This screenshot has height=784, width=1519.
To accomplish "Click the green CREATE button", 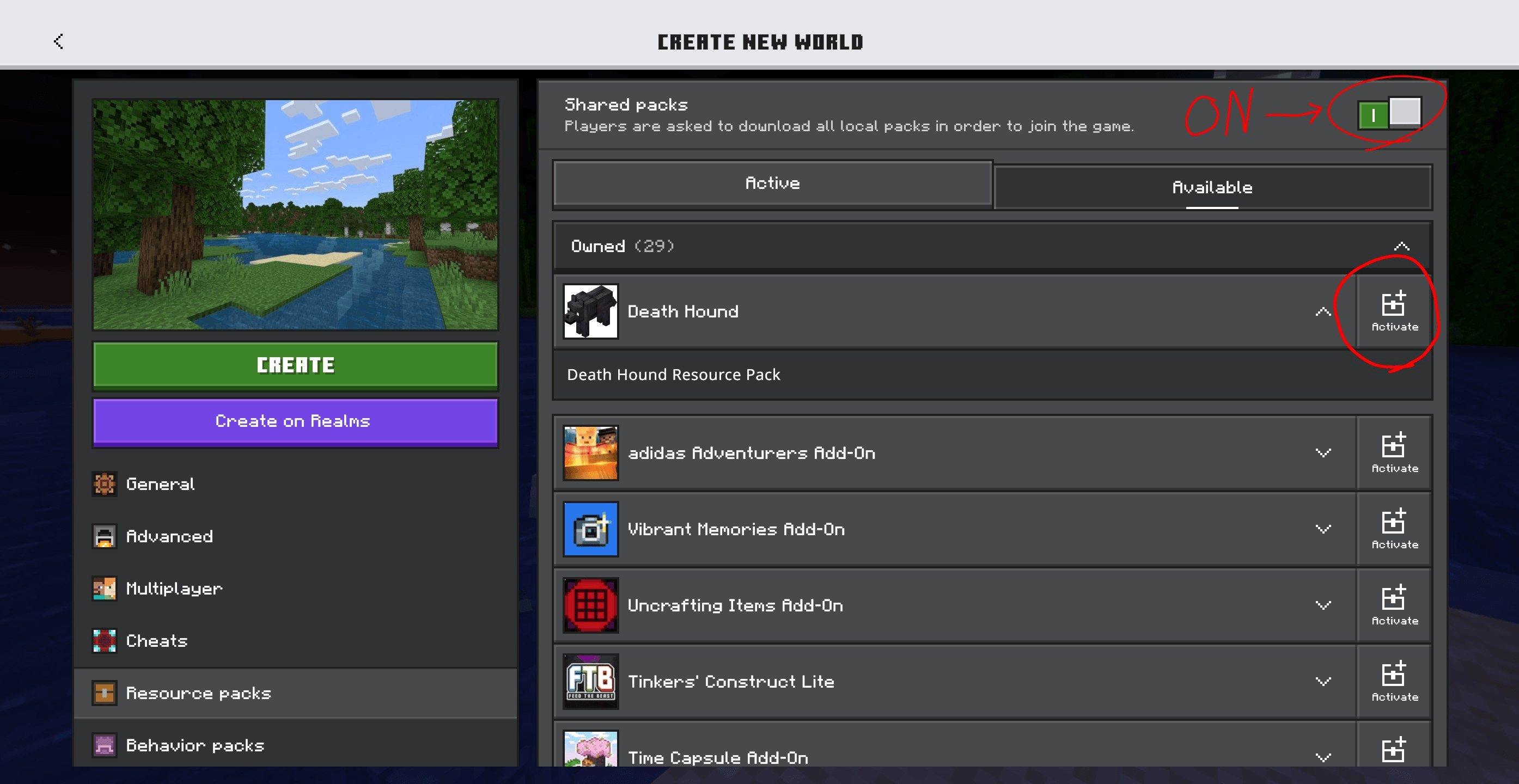I will tap(295, 365).
